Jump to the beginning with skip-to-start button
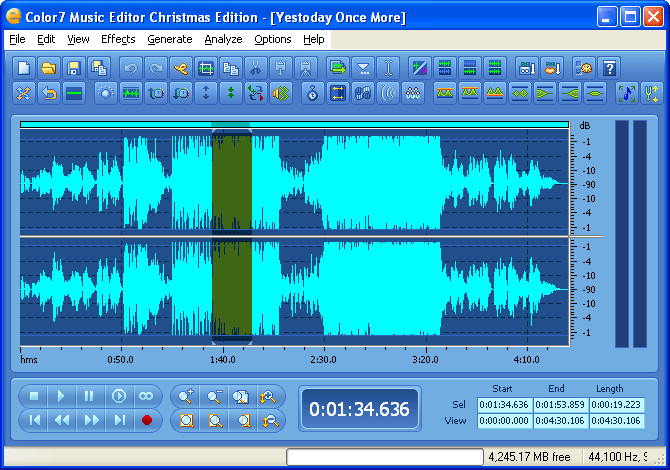The image size is (670, 470). click(x=34, y=420)
